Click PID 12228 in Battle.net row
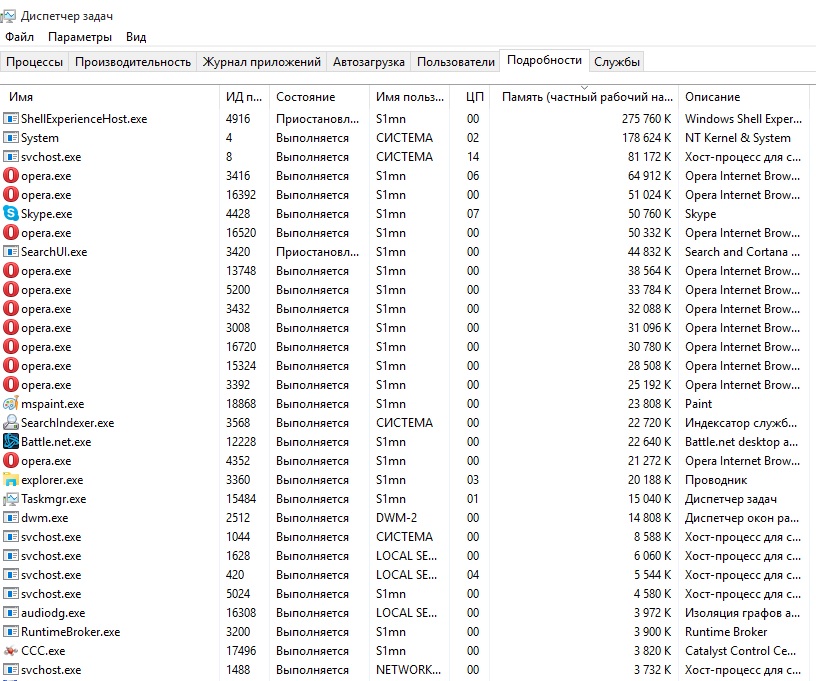The height and width of the screenshot is (681, 816). pyautogui.click(x=241, y=442)
